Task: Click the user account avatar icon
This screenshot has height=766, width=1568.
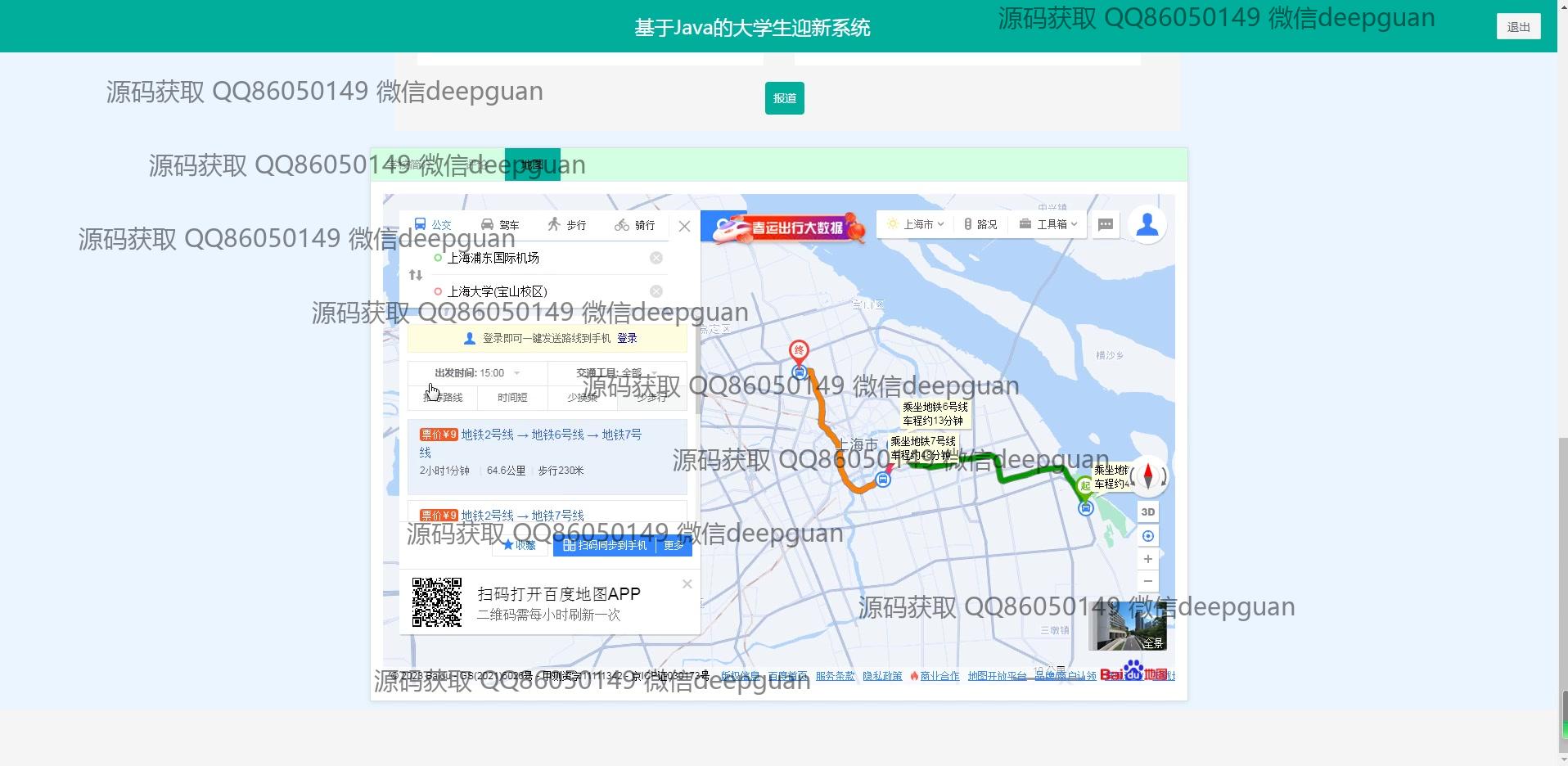Action: (1147, 224)
